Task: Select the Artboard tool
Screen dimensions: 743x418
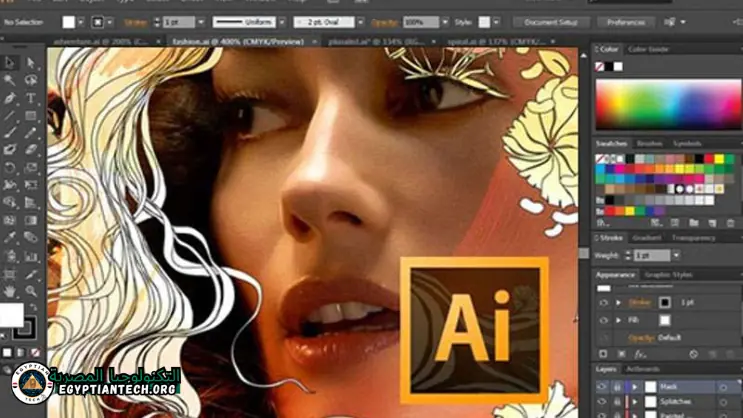Action: tap(9, 274)
